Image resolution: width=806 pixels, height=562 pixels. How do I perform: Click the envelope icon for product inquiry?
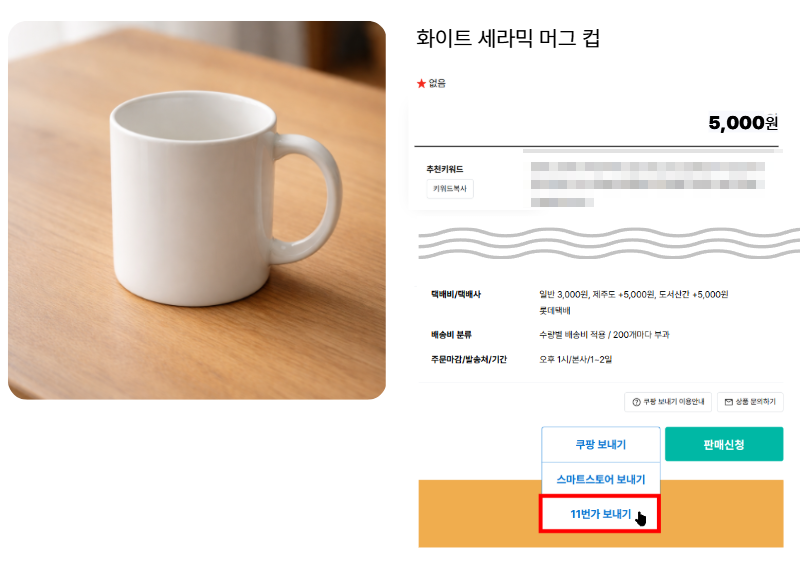click(728, 402)
